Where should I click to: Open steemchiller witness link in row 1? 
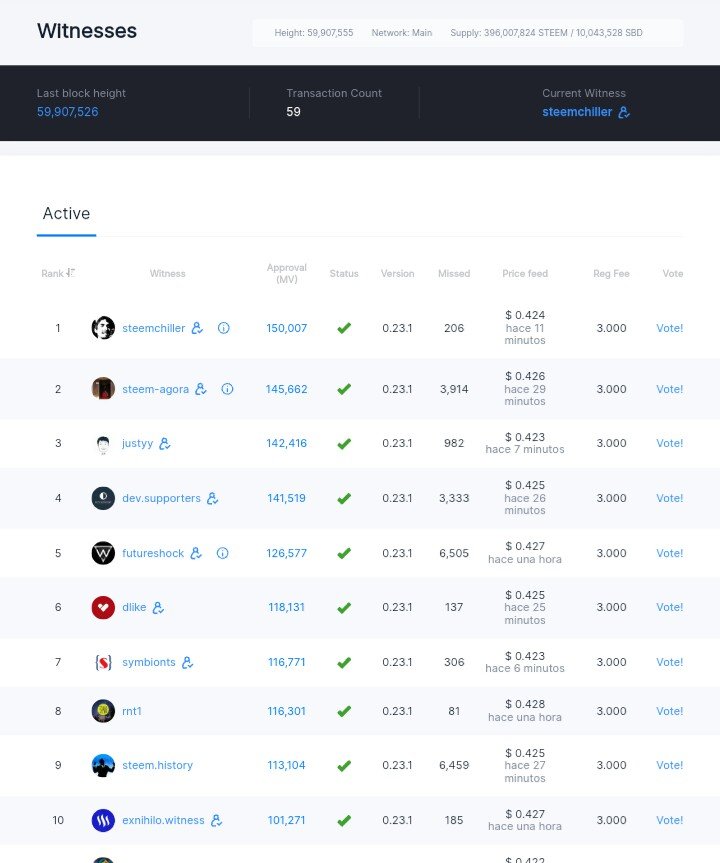pos(154,328)
